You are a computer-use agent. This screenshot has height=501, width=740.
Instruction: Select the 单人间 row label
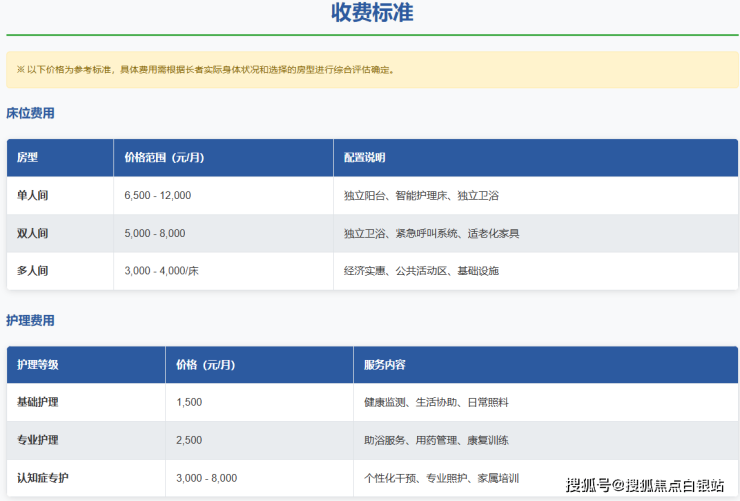click(x=33, y=195)
